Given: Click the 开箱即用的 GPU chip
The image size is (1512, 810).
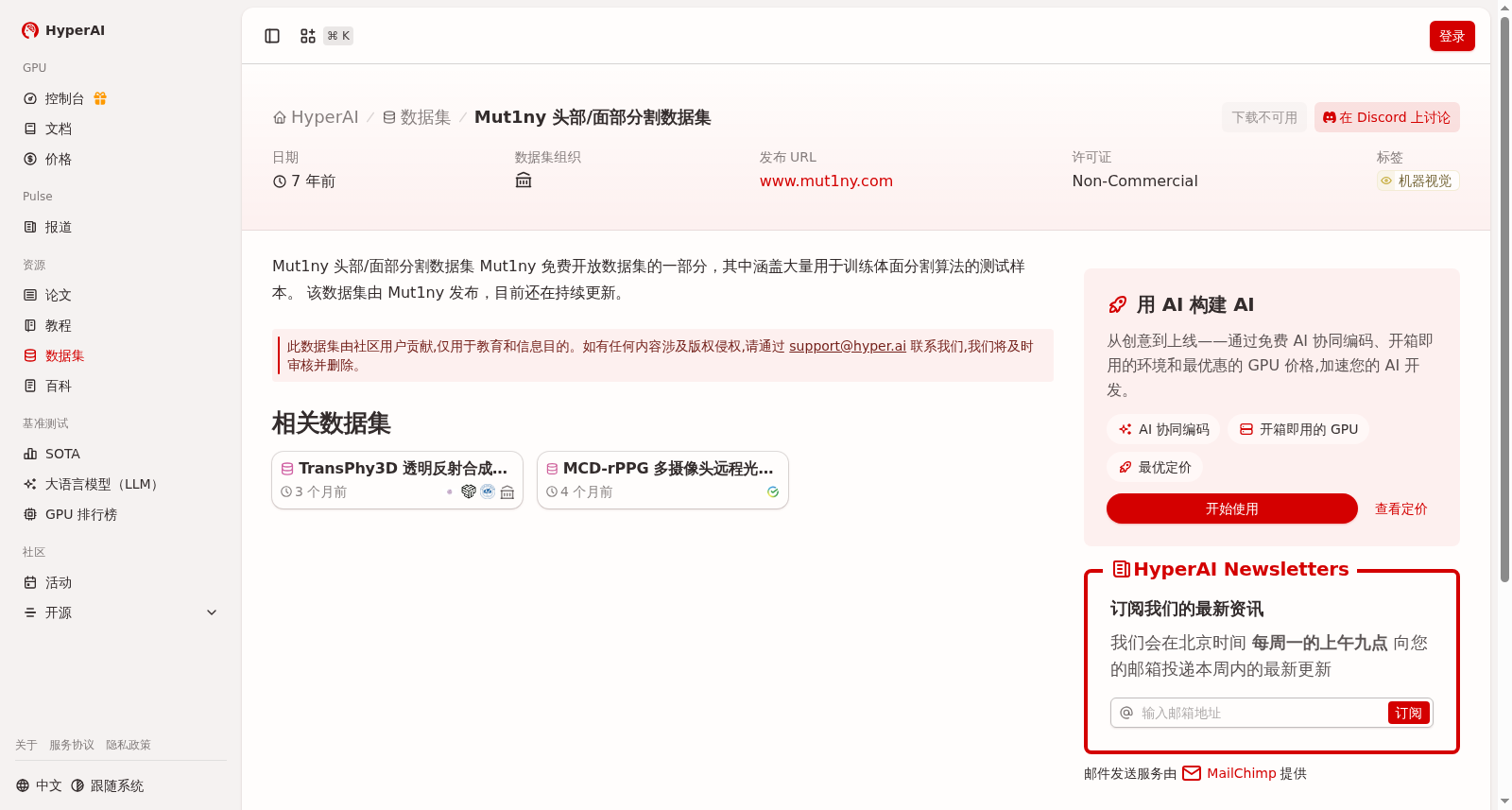Looking at the screenshot, I should 1298,429.
